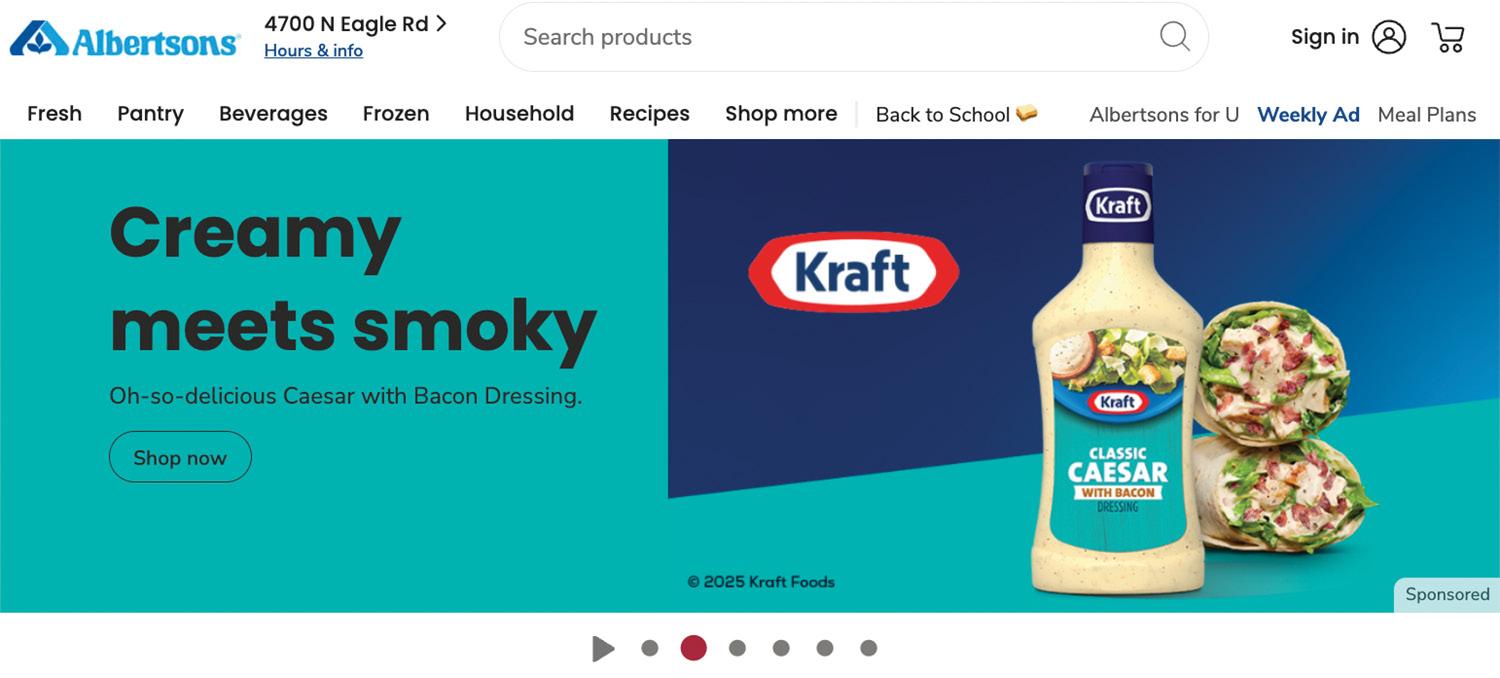Select the third carousel dot
This screenshot has height=678, width=1500.
click(737, 648)
